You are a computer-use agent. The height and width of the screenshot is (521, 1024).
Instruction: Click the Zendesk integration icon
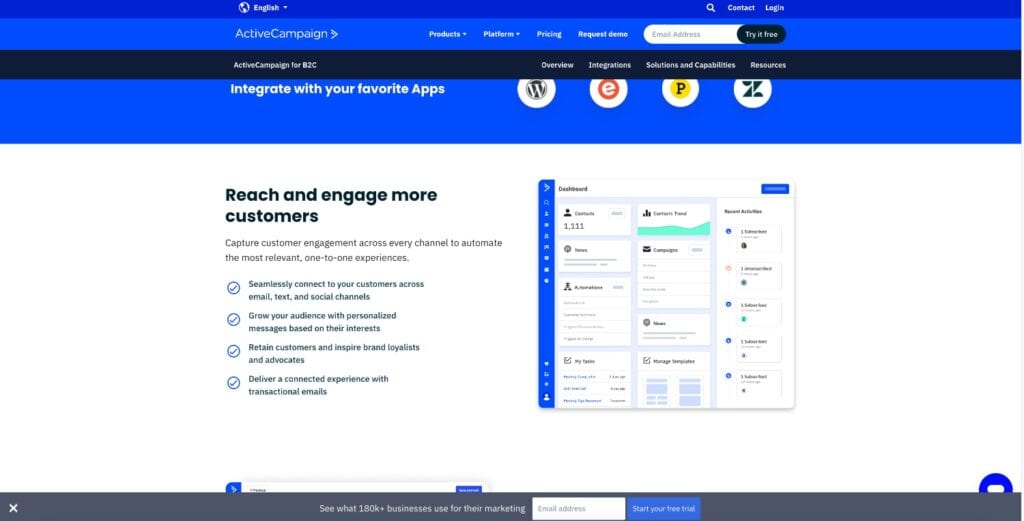click(x=752, y=89)
